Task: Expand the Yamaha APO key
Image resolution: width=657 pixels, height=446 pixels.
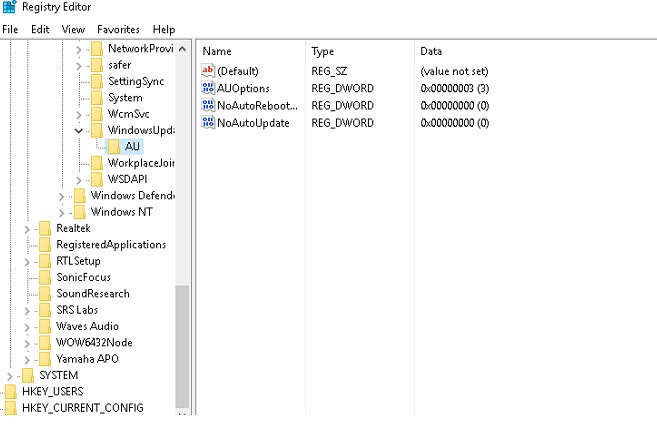Action: point(27,360)
